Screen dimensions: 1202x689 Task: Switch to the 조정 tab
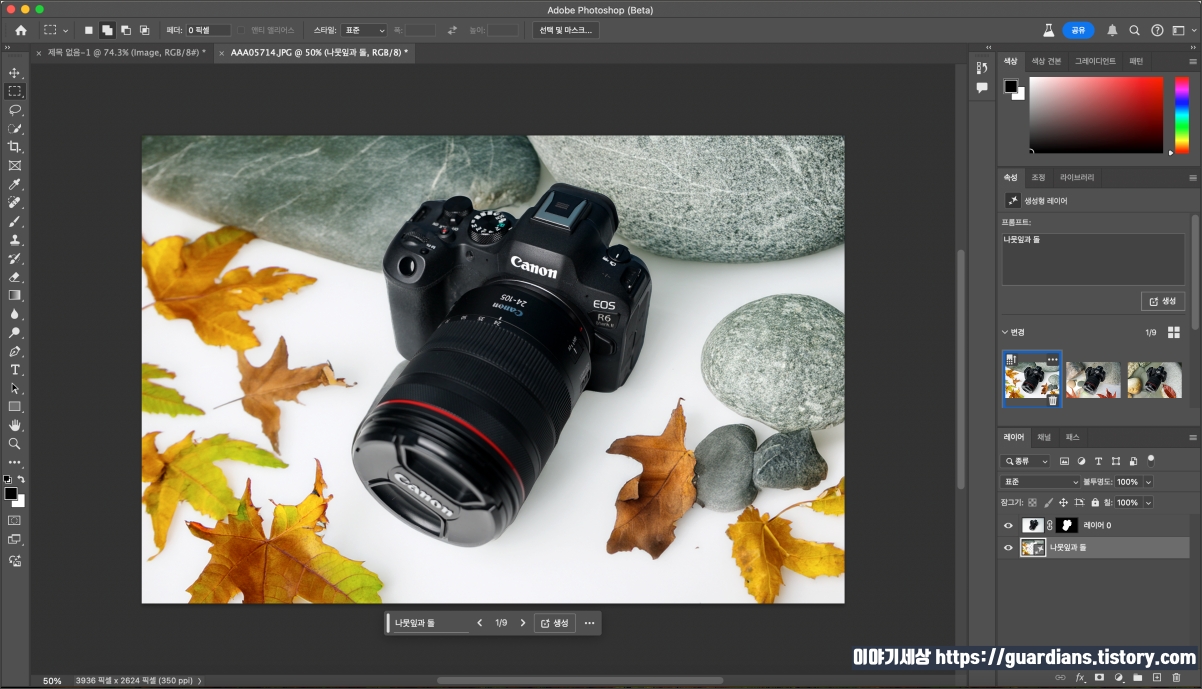point(1038,177)
